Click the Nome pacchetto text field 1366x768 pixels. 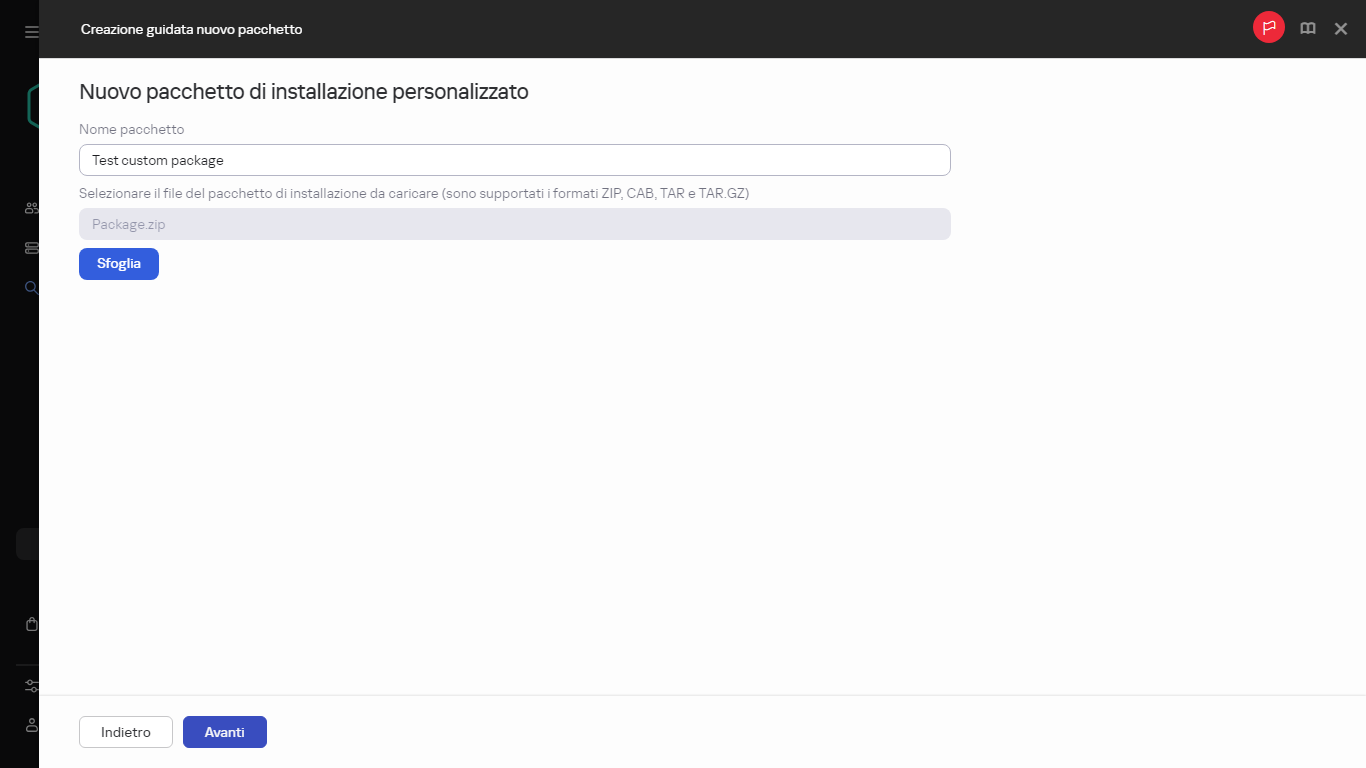pyautogui.click(x=514, y=160)
